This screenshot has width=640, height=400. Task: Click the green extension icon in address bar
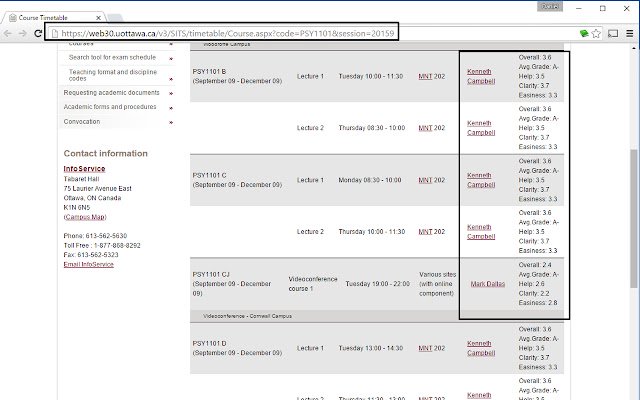pos(584,33)
